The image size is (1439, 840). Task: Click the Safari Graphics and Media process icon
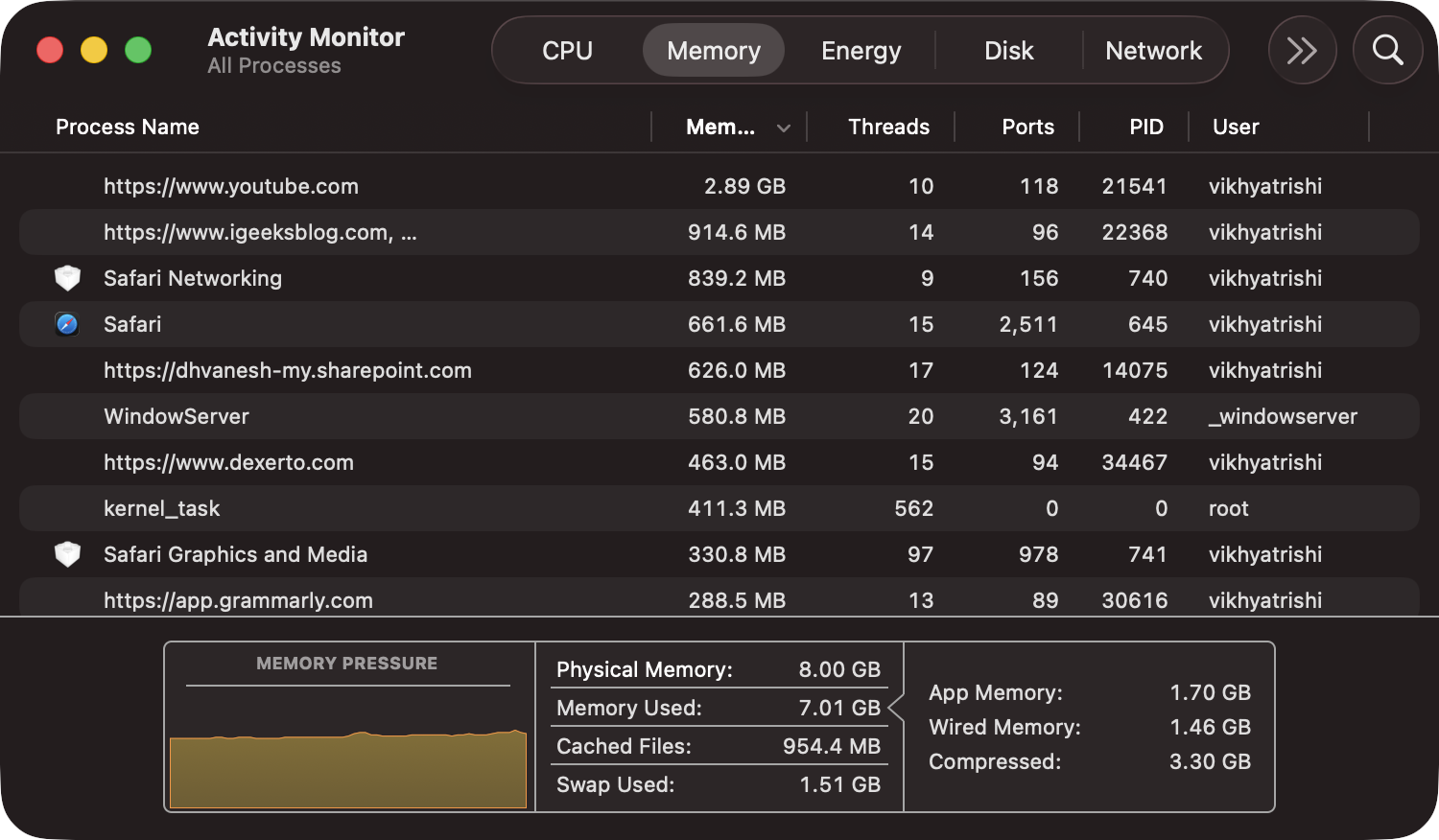(x=66, y=554)
